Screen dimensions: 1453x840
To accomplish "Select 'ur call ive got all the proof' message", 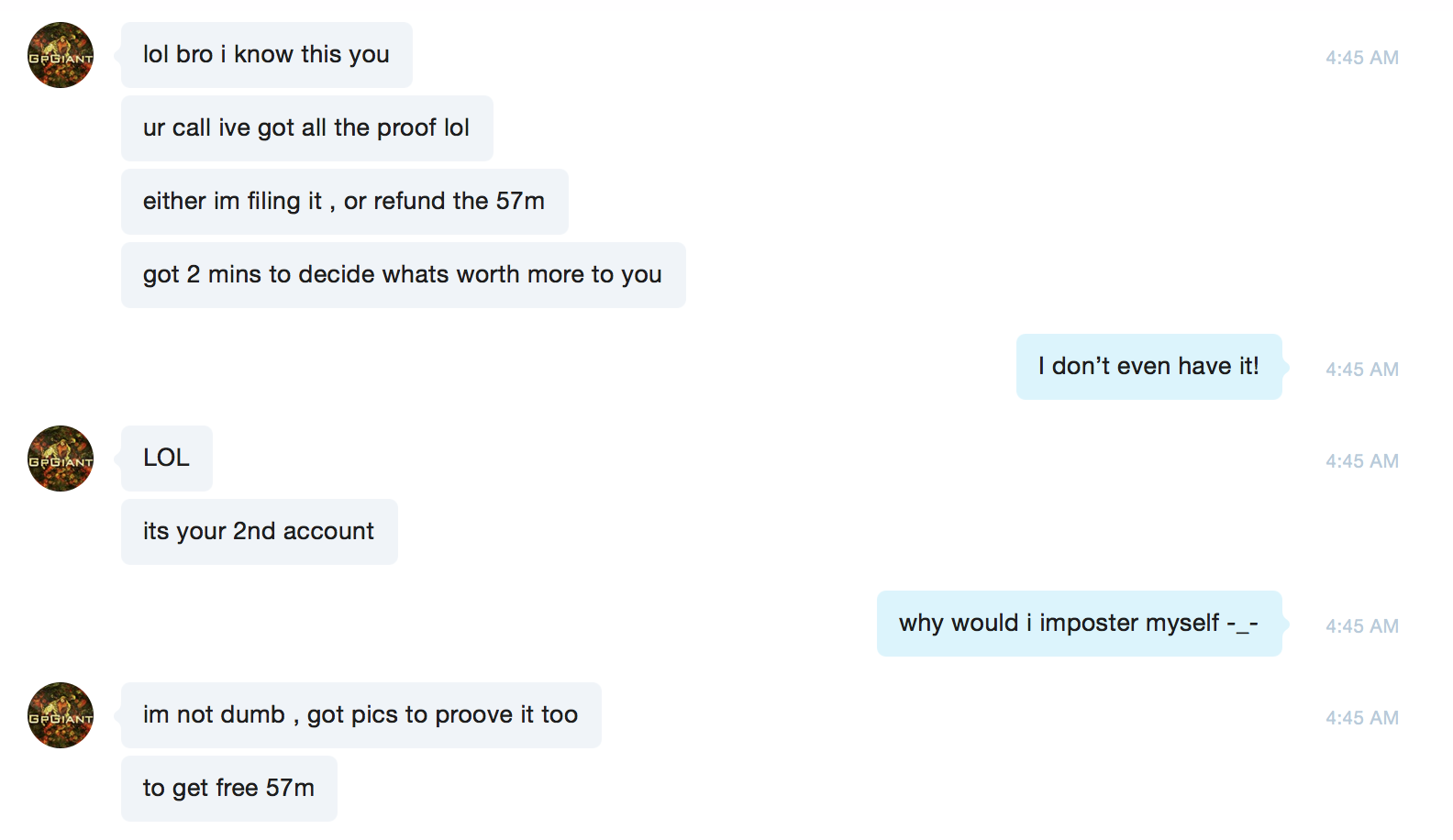I will (307, 128).
